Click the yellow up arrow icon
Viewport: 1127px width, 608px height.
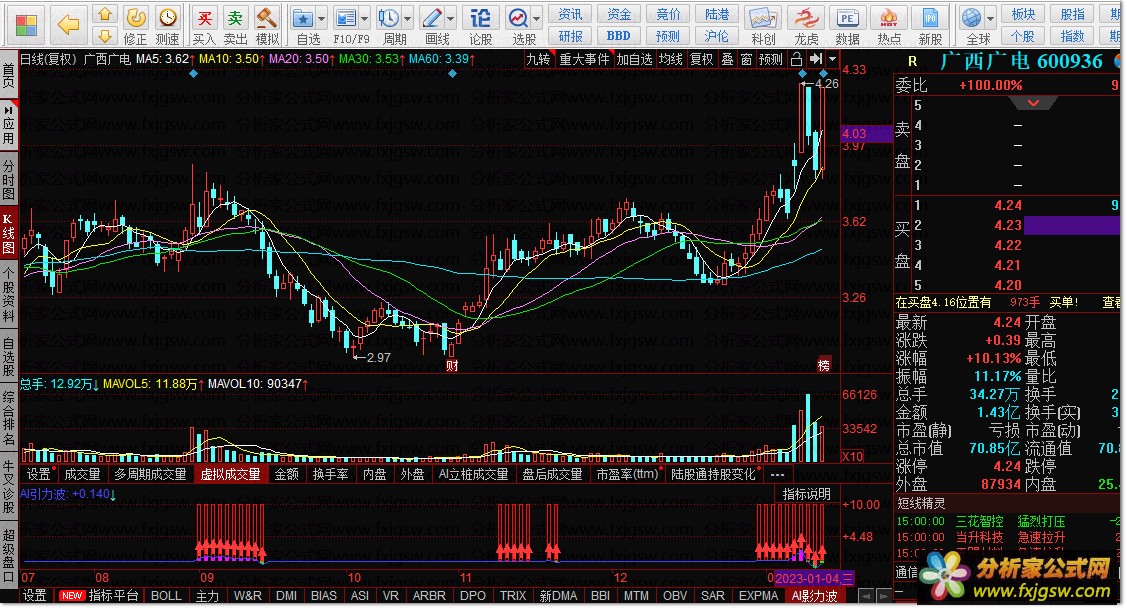(x=105, y=14)
